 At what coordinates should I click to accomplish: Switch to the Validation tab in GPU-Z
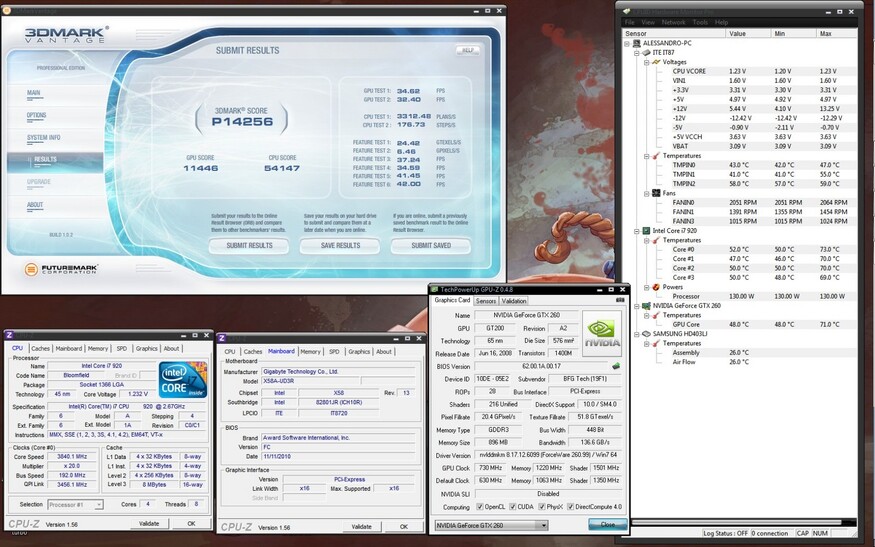coord(513,301)
